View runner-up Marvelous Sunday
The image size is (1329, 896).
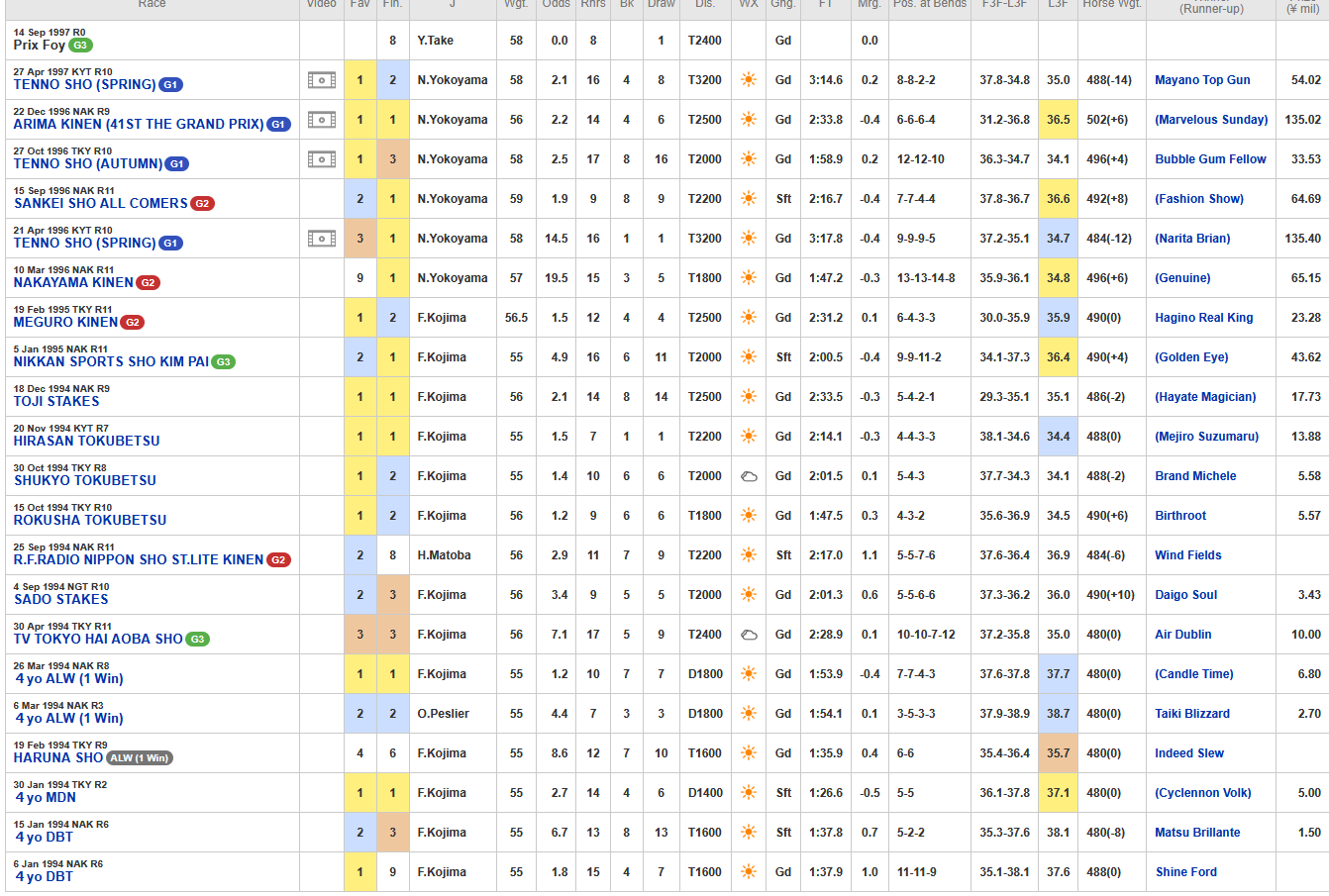click(x=1211, y=120)
